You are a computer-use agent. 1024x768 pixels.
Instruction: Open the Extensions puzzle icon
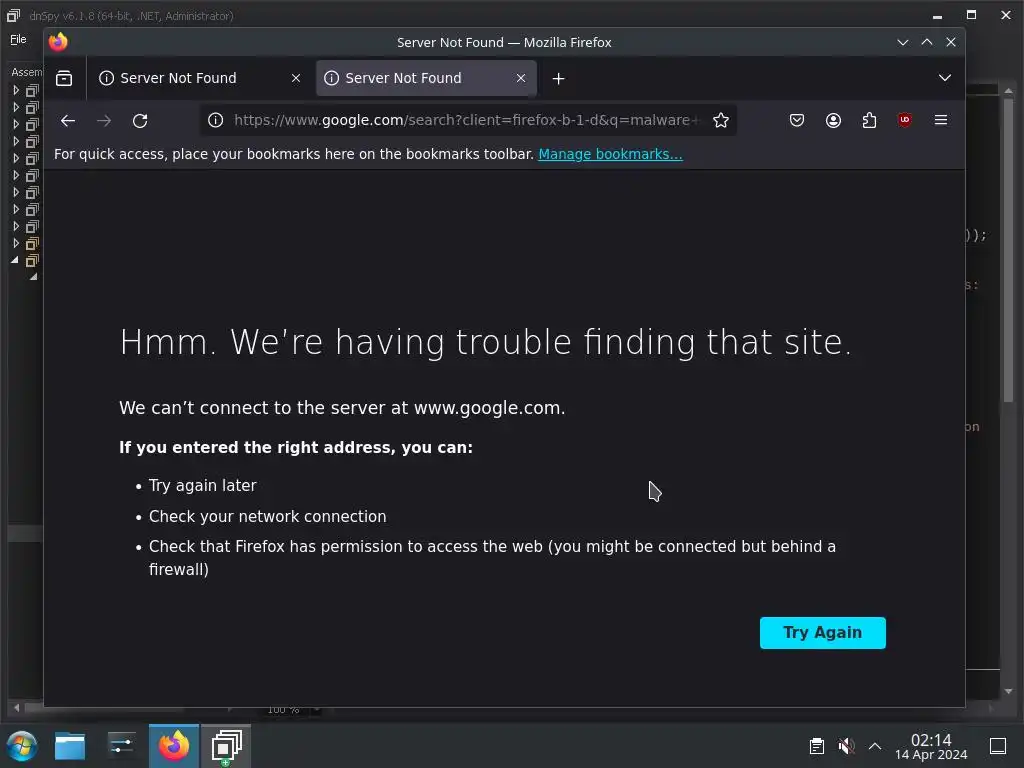[869, 120]
